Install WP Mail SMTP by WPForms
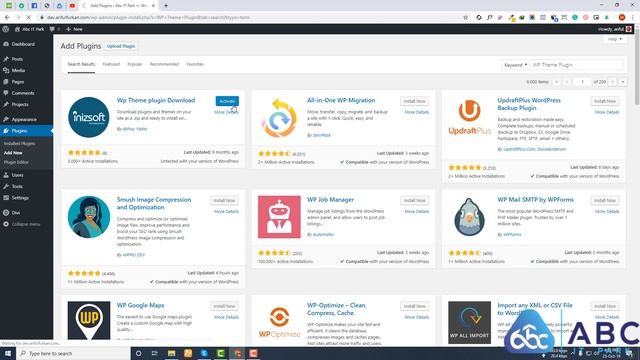Screen dimensions: 640x360 pyautogui.click(x=604, y=201)
